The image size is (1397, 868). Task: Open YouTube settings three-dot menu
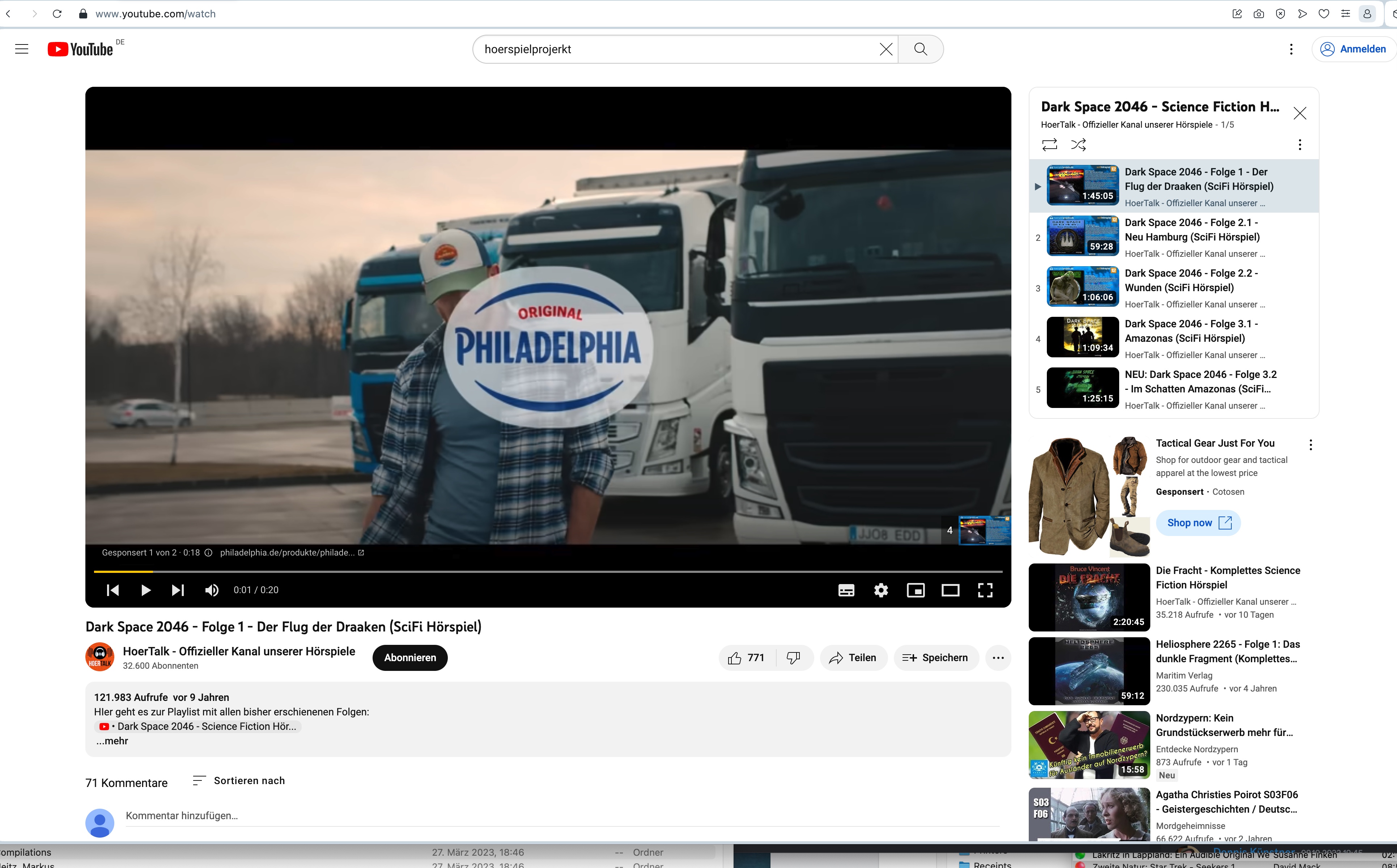coord(1291,50)
